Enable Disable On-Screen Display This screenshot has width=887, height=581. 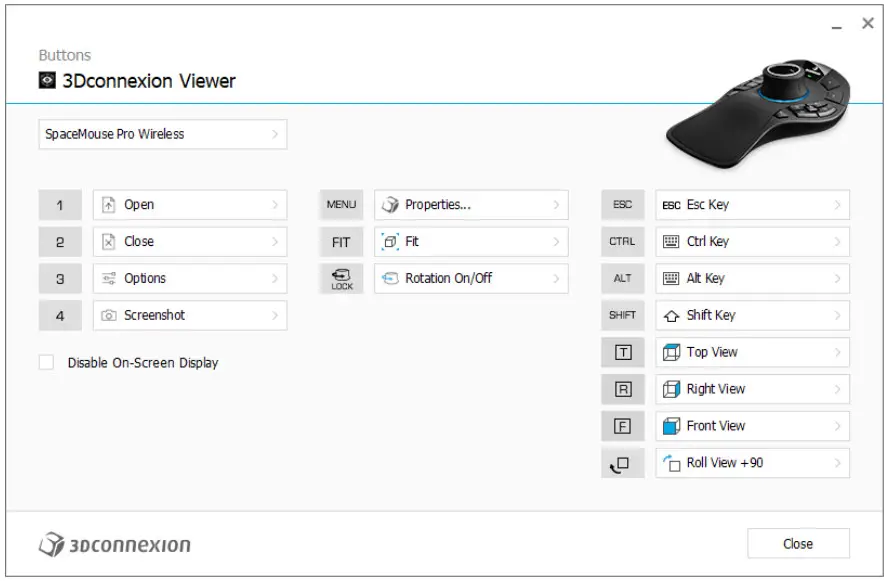pyautogui.click(x=44, y=360)
